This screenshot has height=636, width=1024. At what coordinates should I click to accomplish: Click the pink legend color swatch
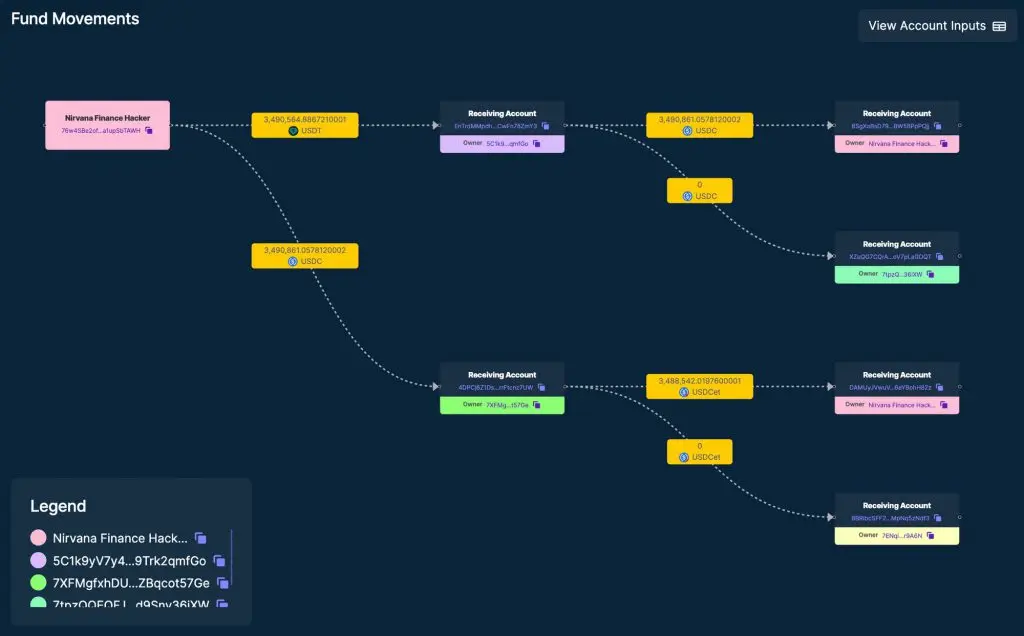[39, 537]
